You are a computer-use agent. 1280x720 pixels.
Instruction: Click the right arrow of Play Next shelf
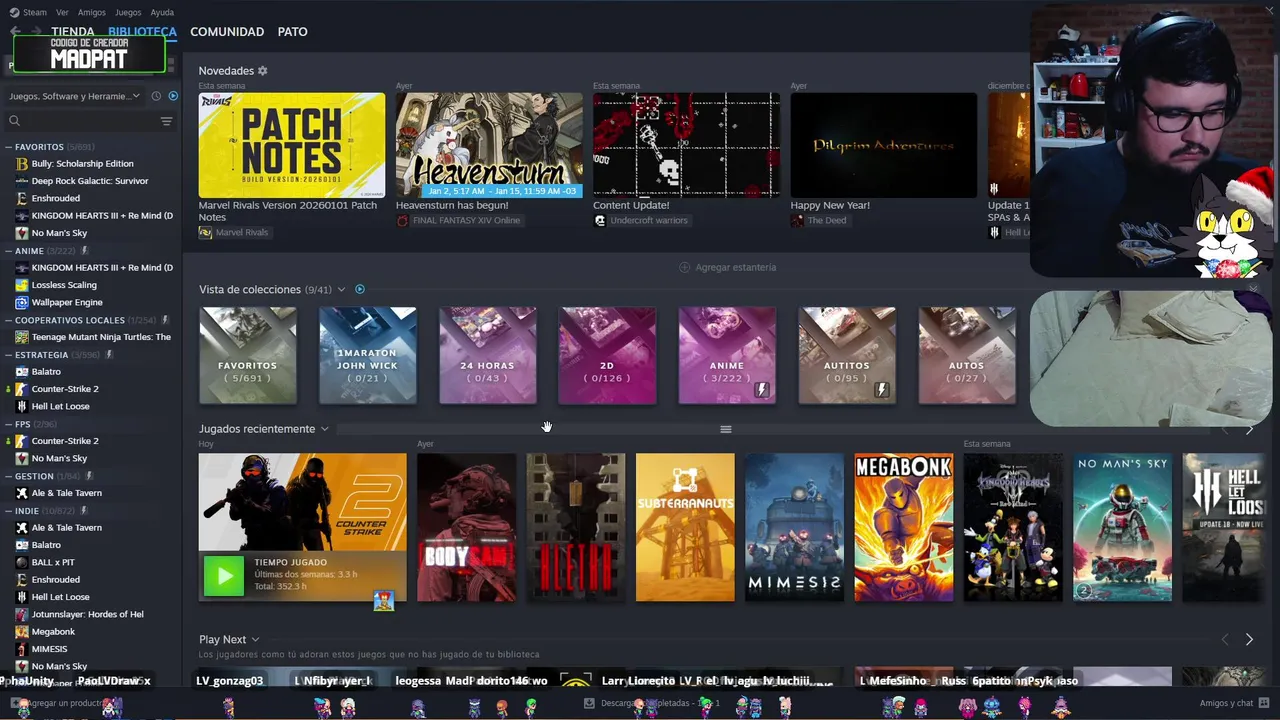1249,639
